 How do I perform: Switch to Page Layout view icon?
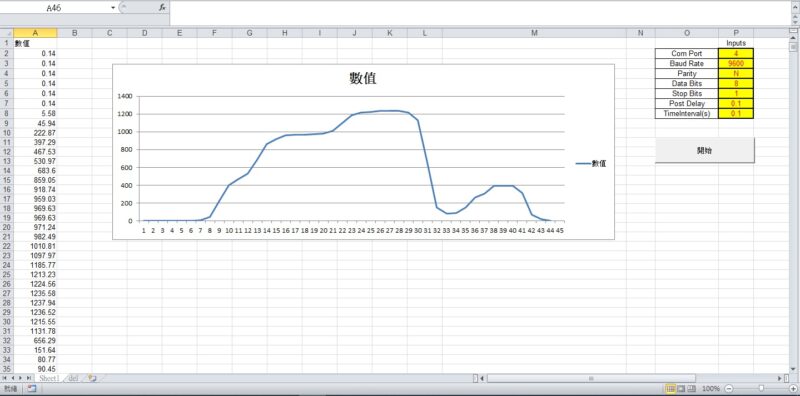[x=681, y=389]
